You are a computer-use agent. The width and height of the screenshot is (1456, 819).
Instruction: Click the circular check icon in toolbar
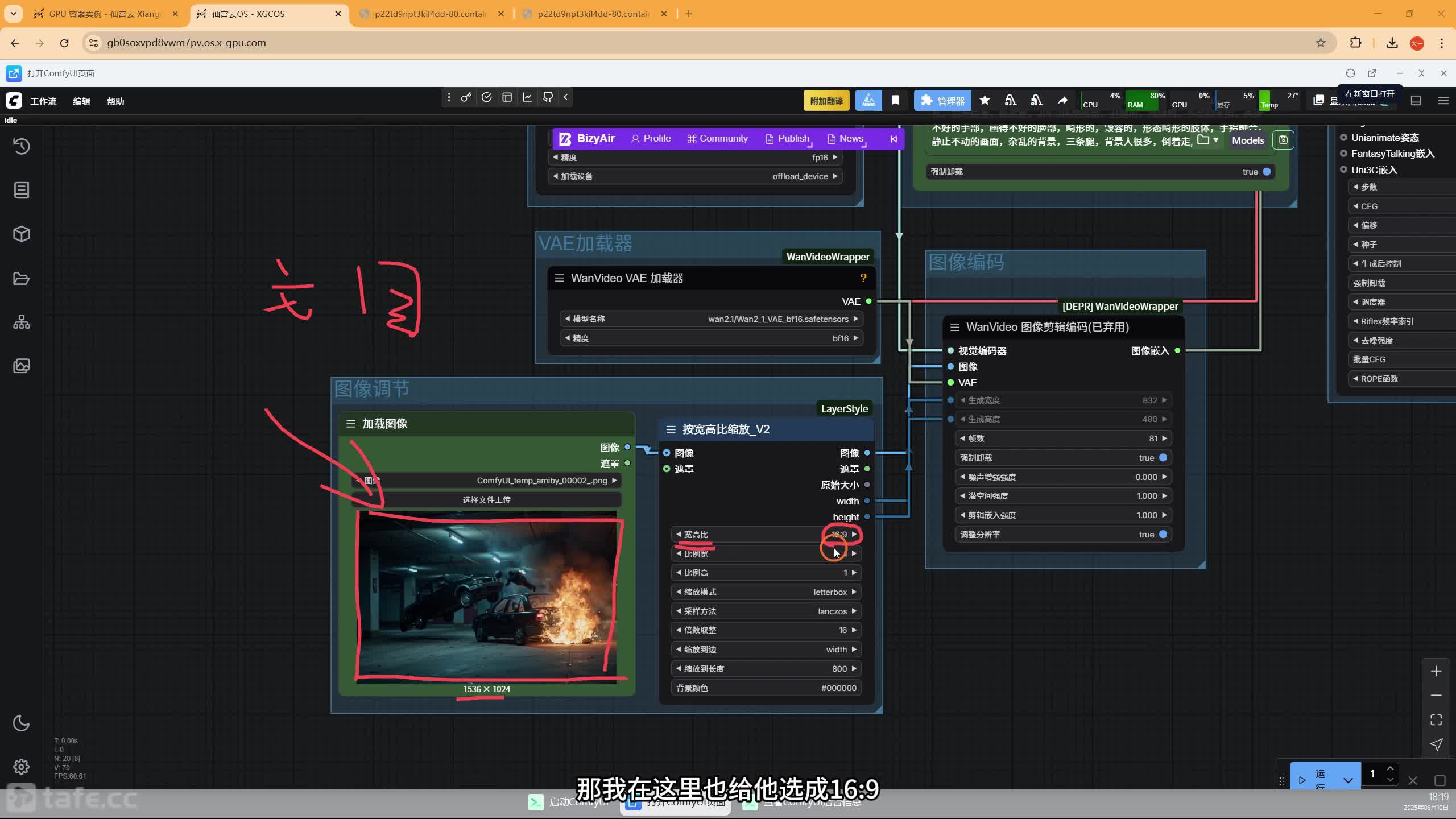[x=486, y=97]
